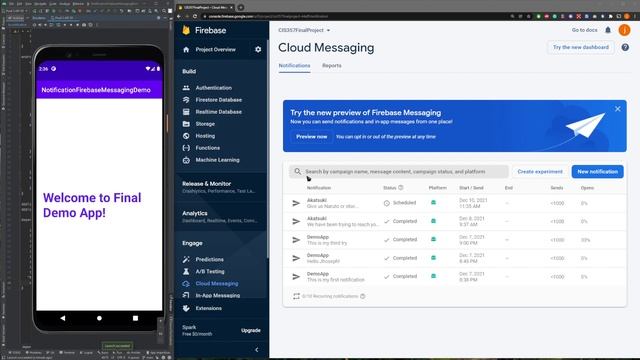Click the Start / Send column header
This screenshot has height=360, width=640.
tap(471, 188)
